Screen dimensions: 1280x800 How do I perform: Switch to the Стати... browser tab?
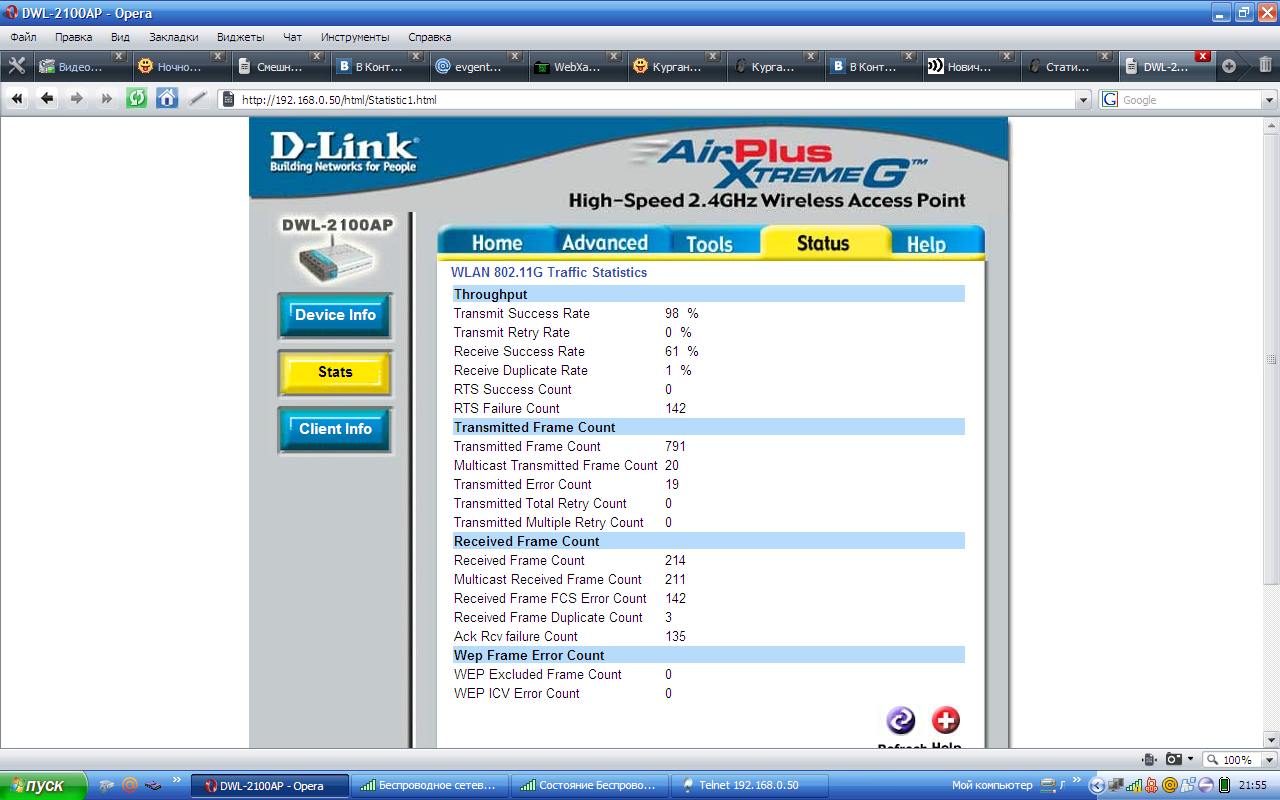click(x=1070, y=67)
